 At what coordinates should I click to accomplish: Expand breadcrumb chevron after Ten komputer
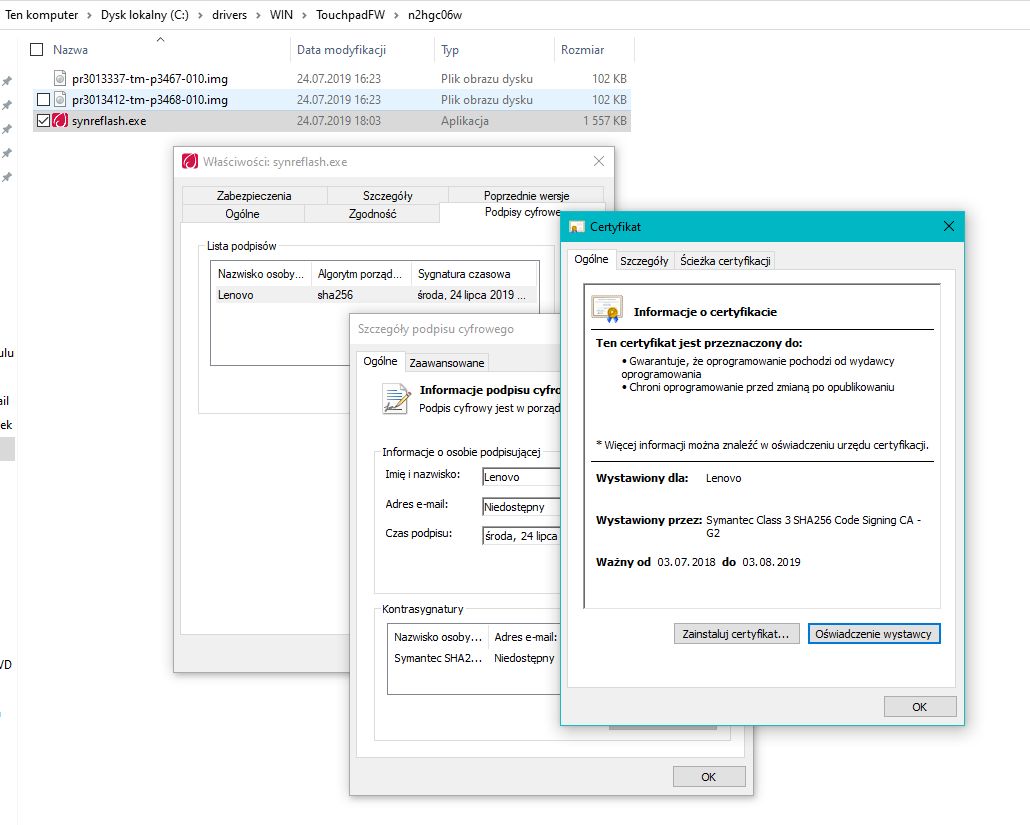(89, 15)
